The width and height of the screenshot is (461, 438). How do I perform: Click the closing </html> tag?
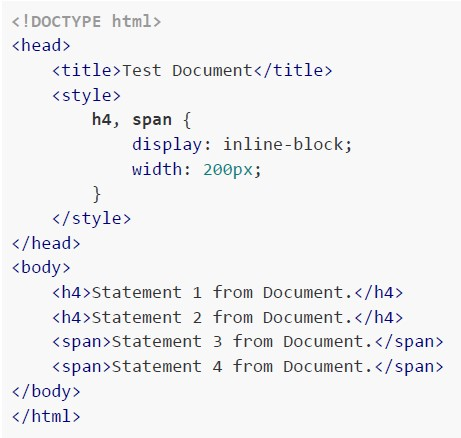click(x=46, y=416)
